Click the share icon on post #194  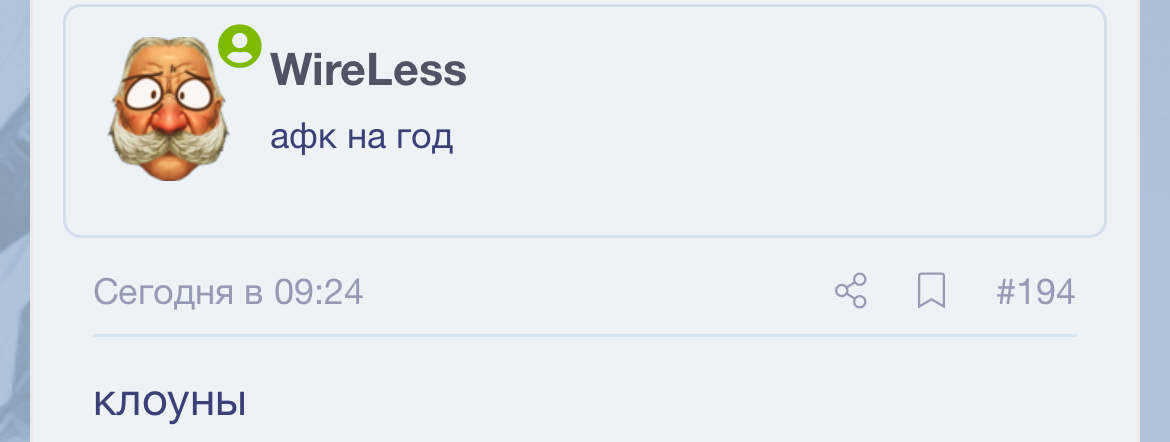[x=851, y=292]
